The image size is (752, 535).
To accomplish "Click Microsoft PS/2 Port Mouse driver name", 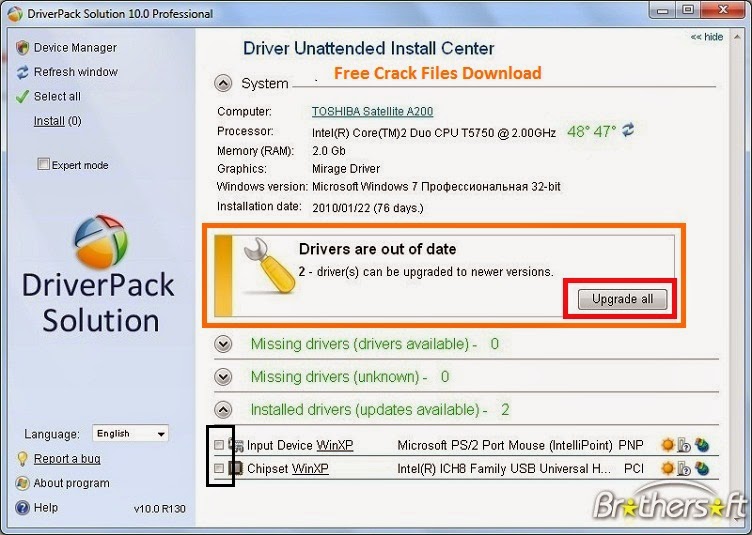I will [505, 445].
